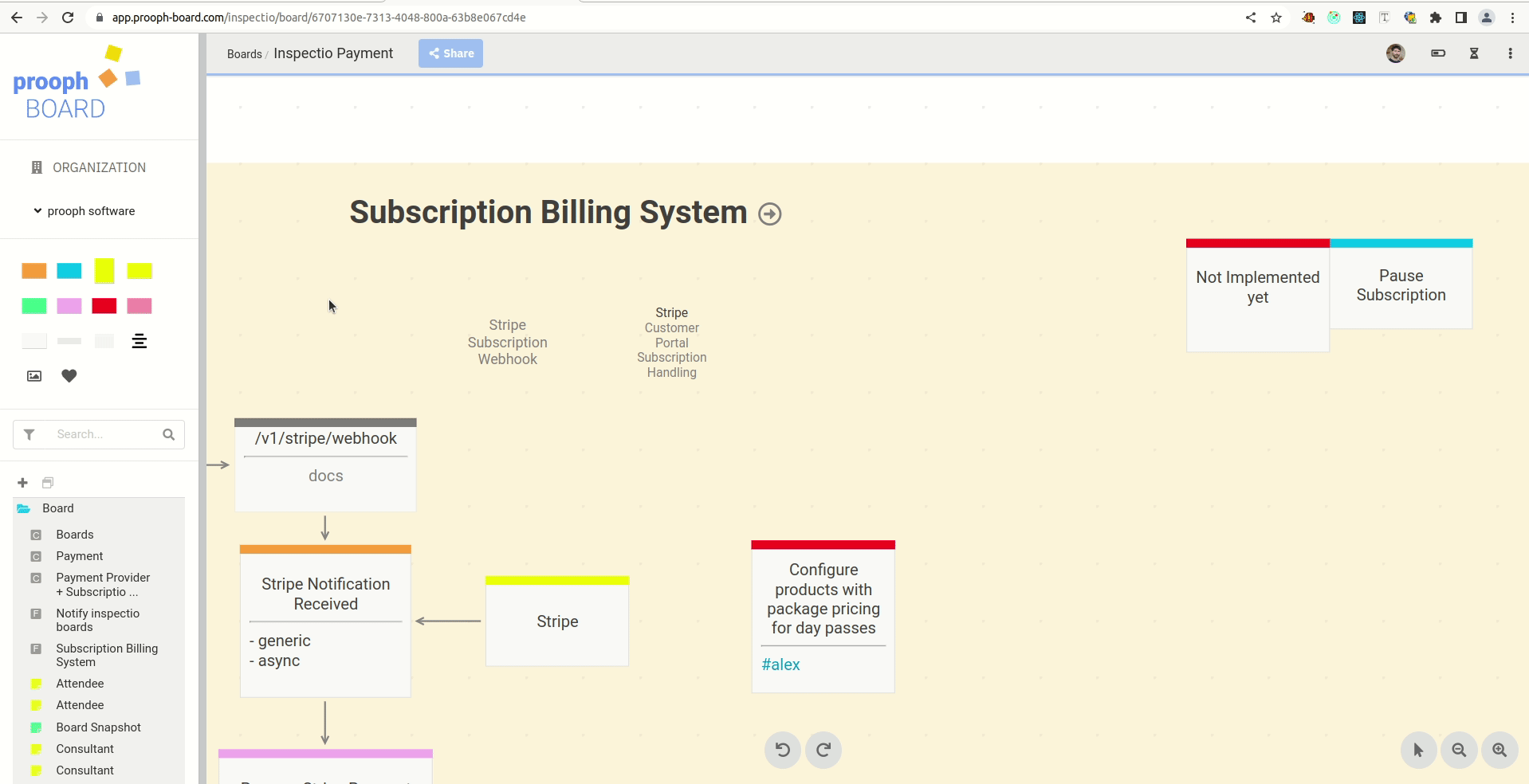Click the Stripe Subscription Webhook label
The height and width of the screenshot is (784, 1529).
point(508,342)
